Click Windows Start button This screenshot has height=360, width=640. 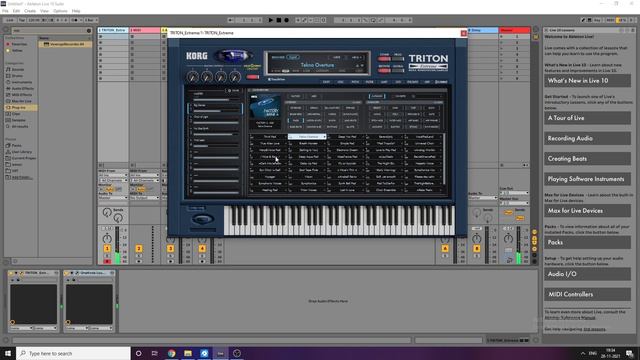(x=8, y=353)
